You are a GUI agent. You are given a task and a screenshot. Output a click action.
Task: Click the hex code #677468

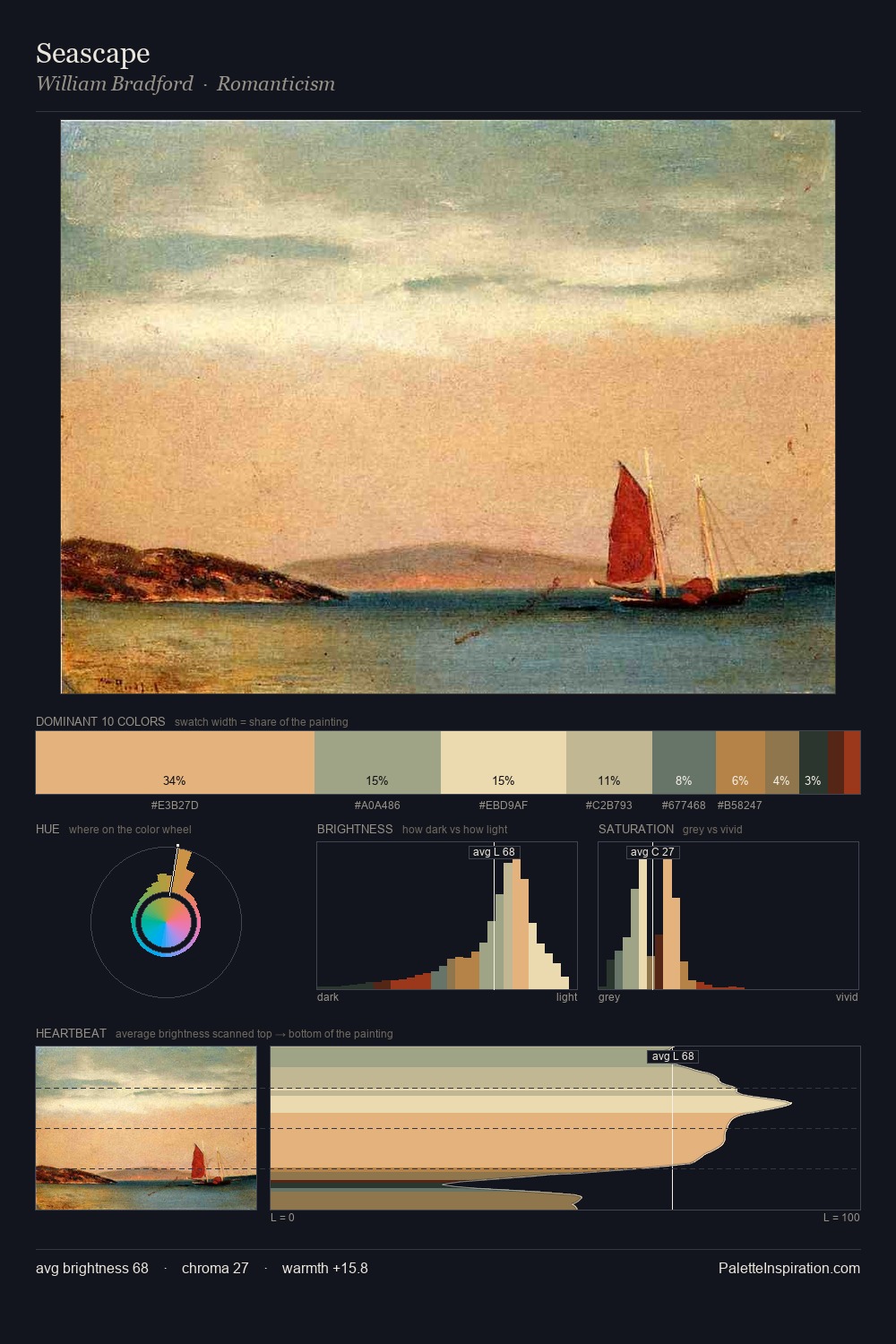coord(684,806)
